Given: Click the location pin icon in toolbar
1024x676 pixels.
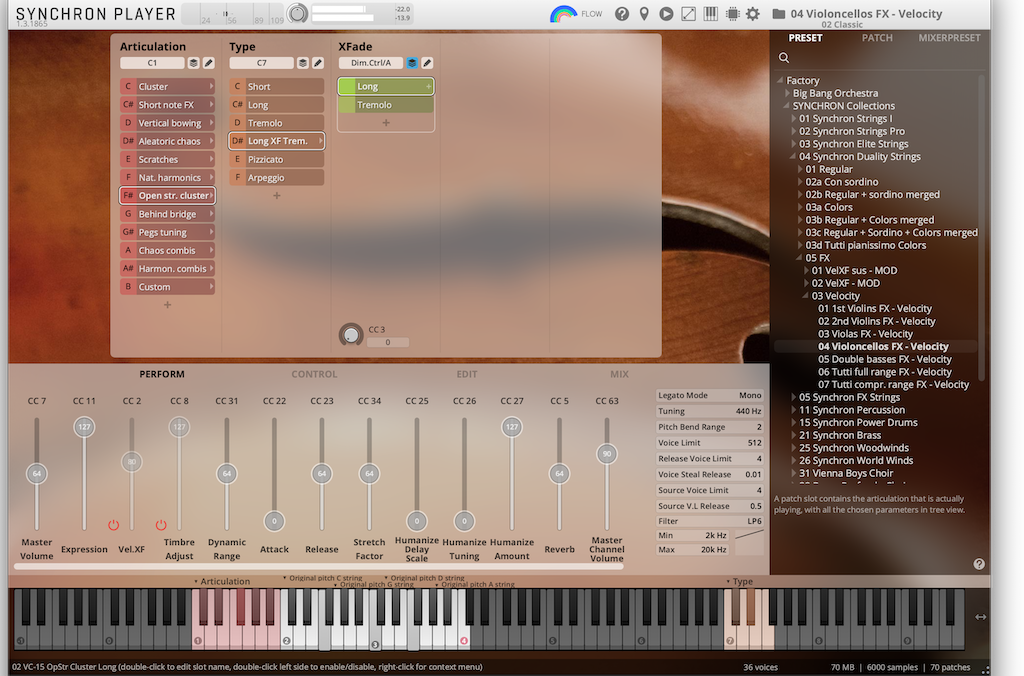Looking at the screenshot, I should click(644, 14).
